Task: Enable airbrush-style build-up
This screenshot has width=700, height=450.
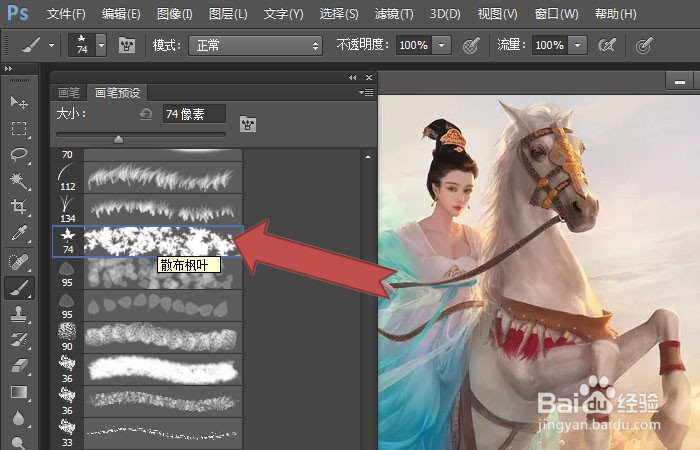Action: pos(607,45)
